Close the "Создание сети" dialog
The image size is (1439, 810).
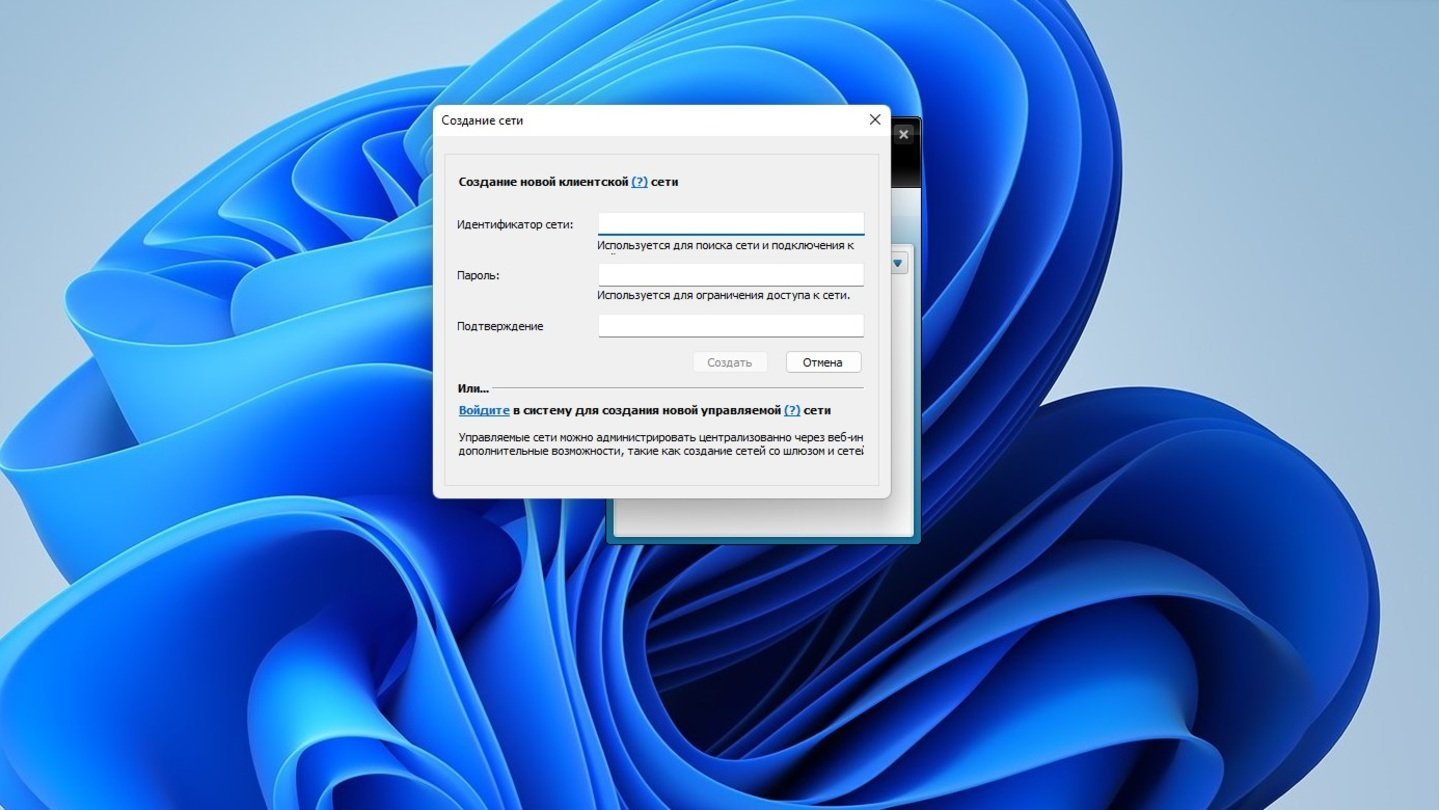pyautogui.click(x=875, y=120)
